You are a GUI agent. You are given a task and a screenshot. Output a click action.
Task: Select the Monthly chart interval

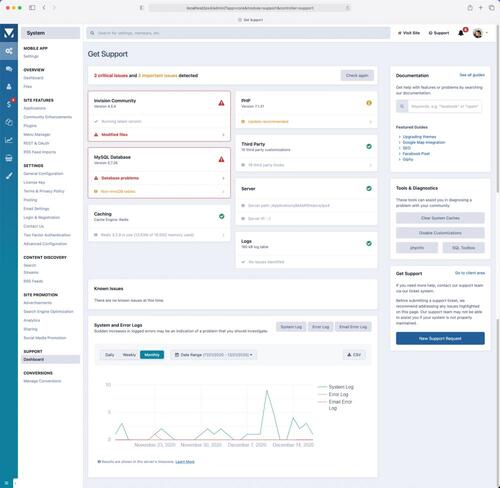[152, 355]
